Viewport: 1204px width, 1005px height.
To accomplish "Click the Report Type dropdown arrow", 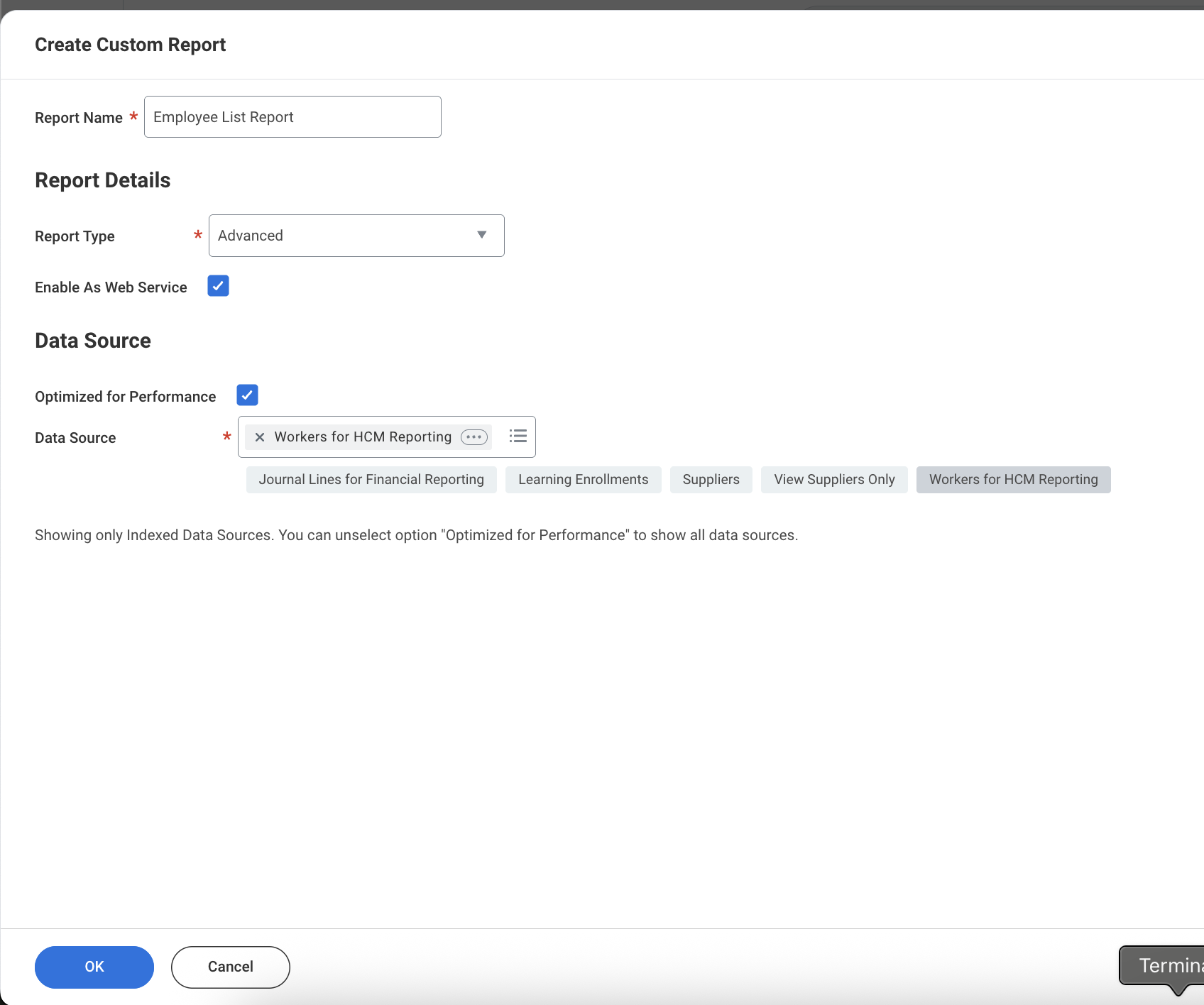I will pyautogui.click(x=482, y=235).
